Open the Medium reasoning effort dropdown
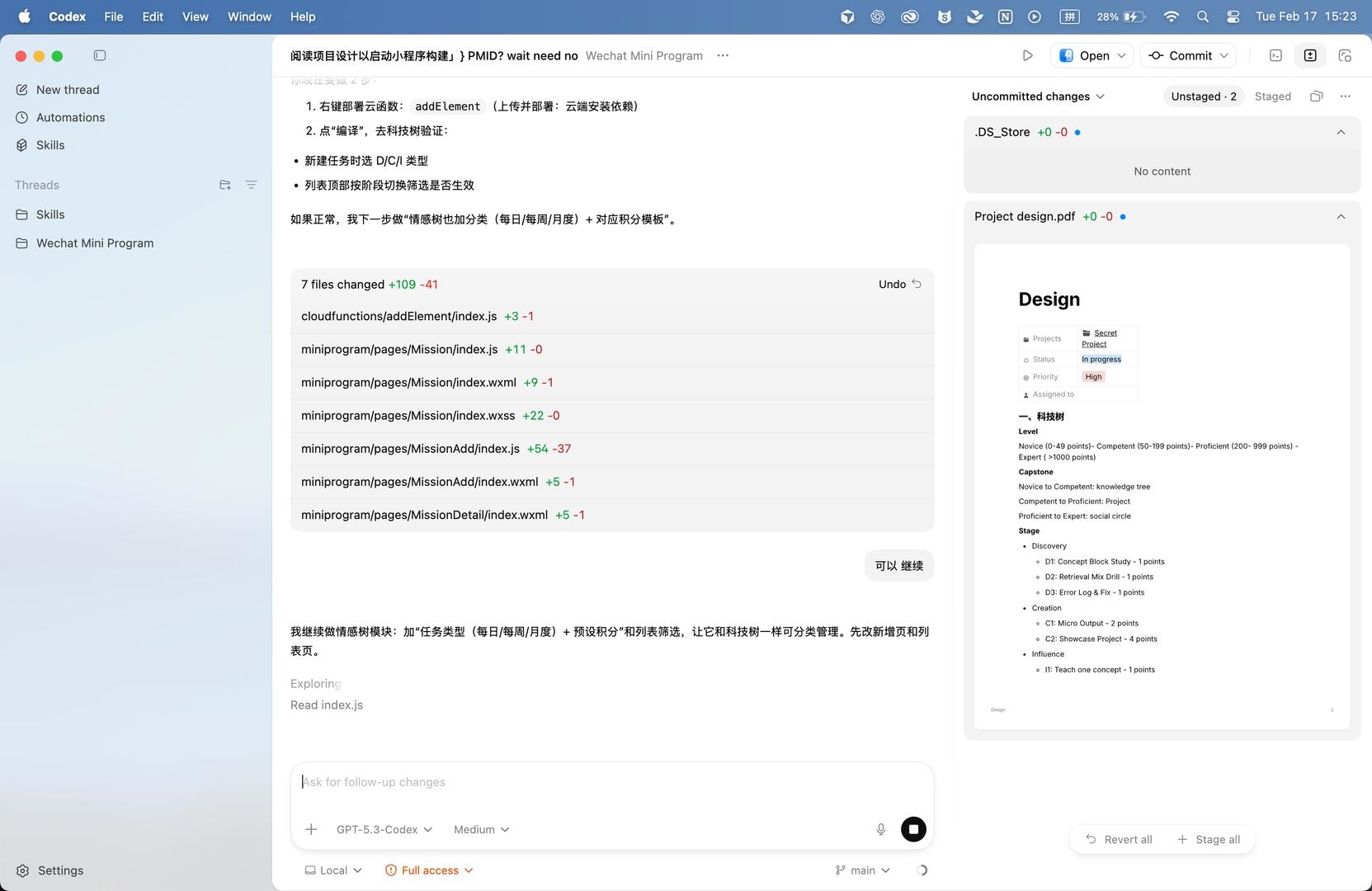The width and height of the screenshot is (1372, 891). pos(482,829)
